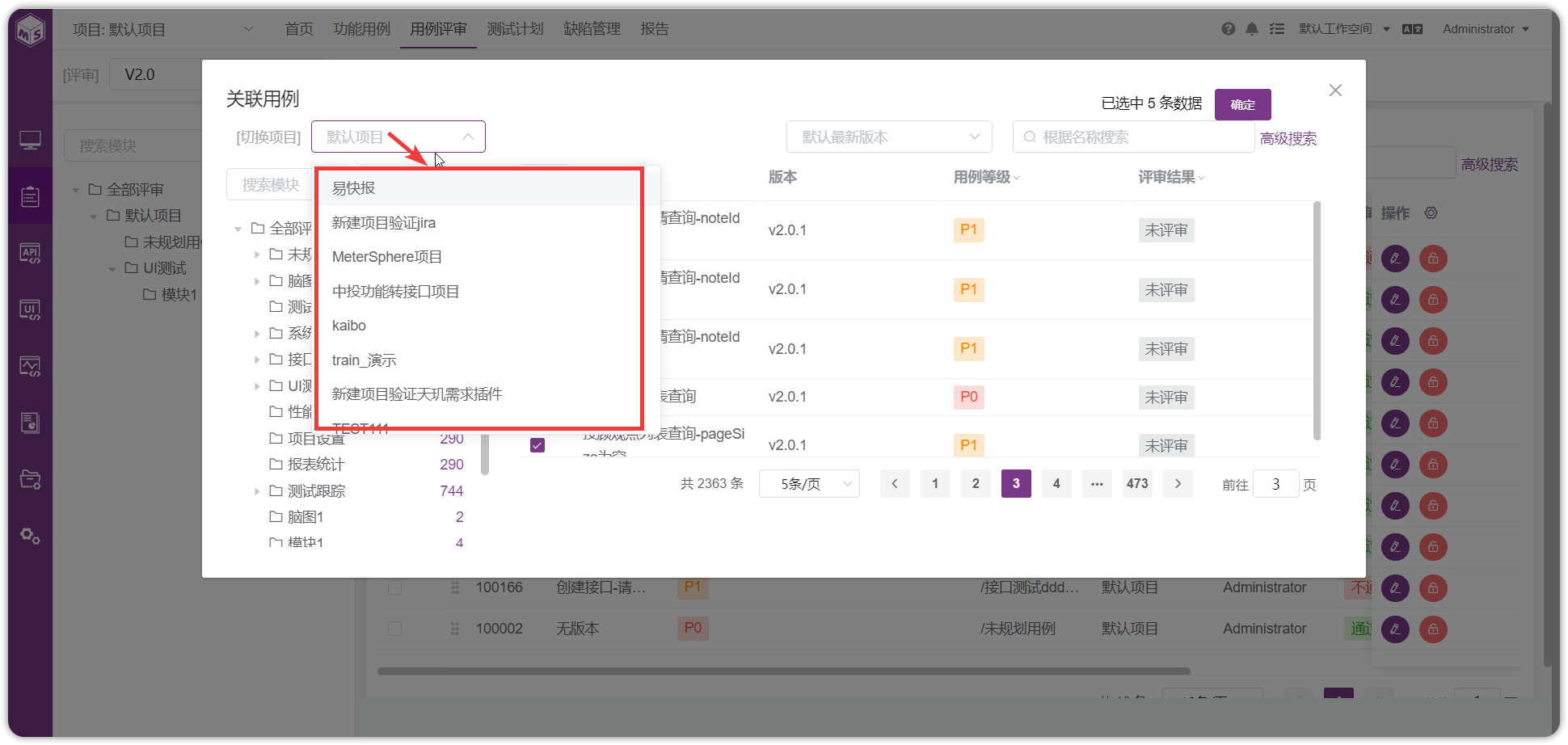Open the 默认最新版本 version dropdown
The height and width of the screenshot is (745, 1568).
(x=889, y=137)
